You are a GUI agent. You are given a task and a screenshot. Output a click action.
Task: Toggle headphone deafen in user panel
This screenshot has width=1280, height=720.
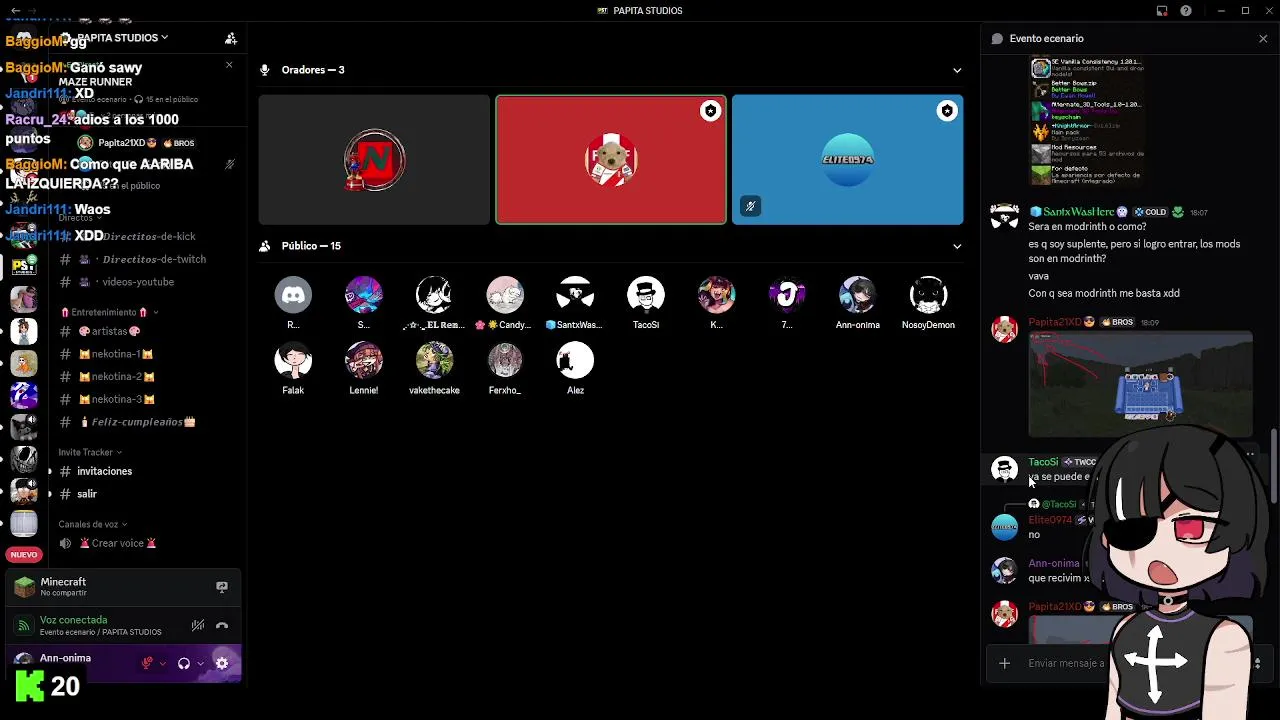click(184, 663)
